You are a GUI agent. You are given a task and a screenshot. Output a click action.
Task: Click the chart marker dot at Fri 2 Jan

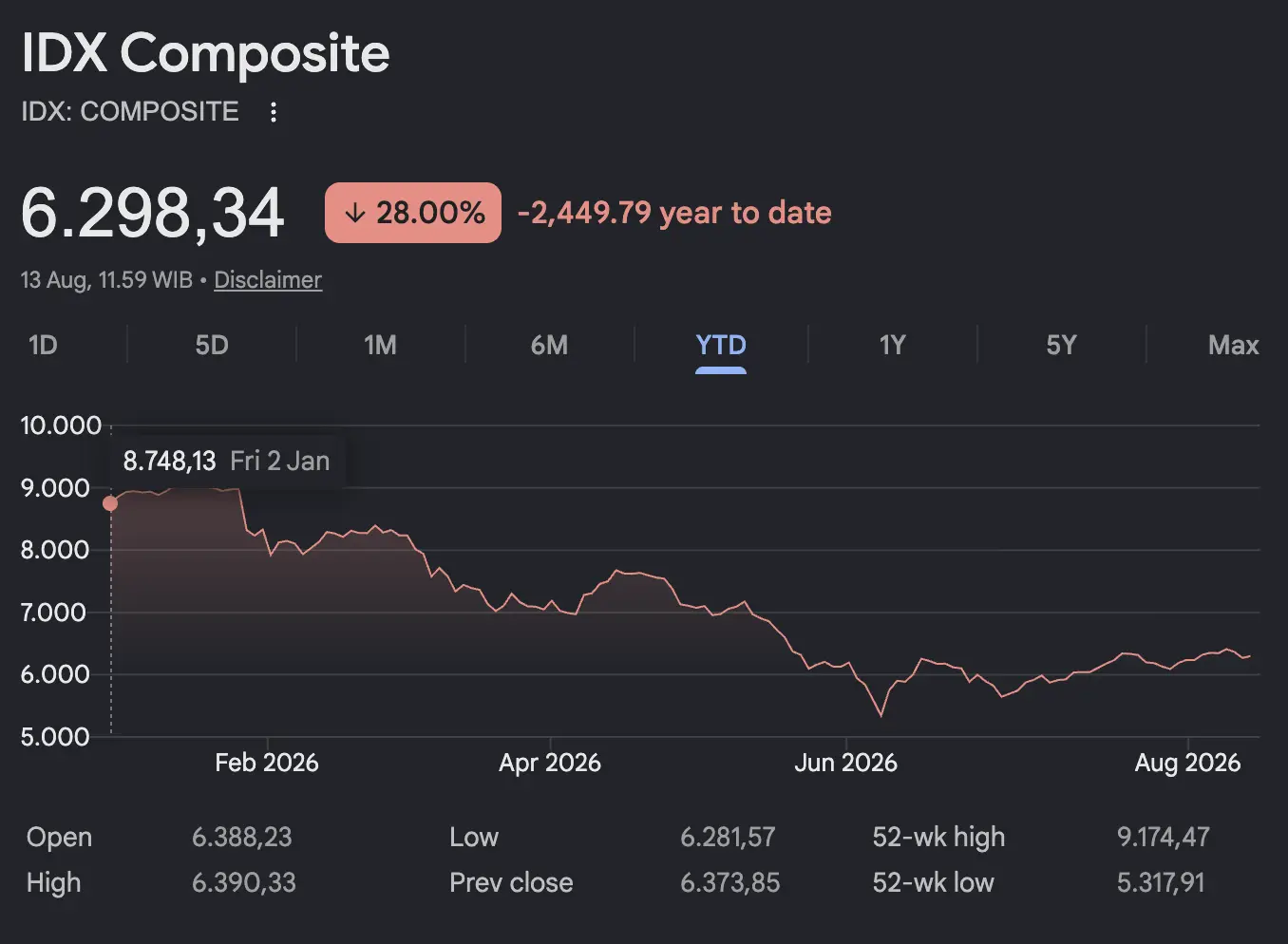click(x=110, y=503)
